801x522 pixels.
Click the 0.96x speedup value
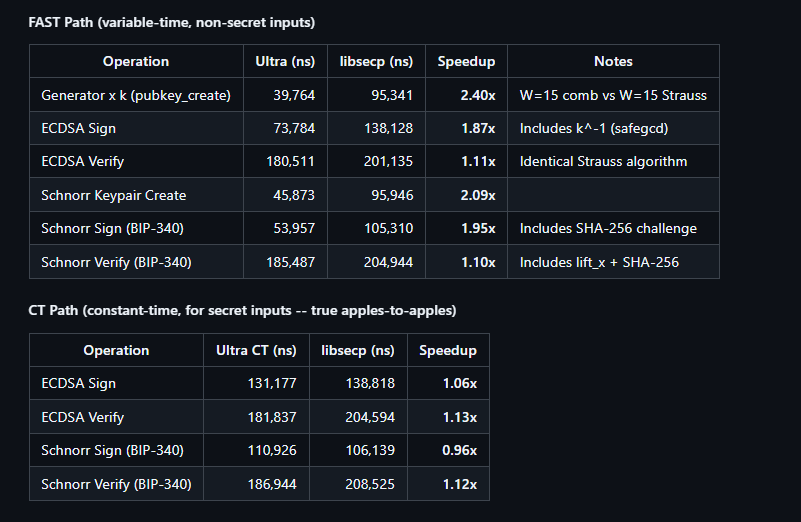tap(459, 451)
